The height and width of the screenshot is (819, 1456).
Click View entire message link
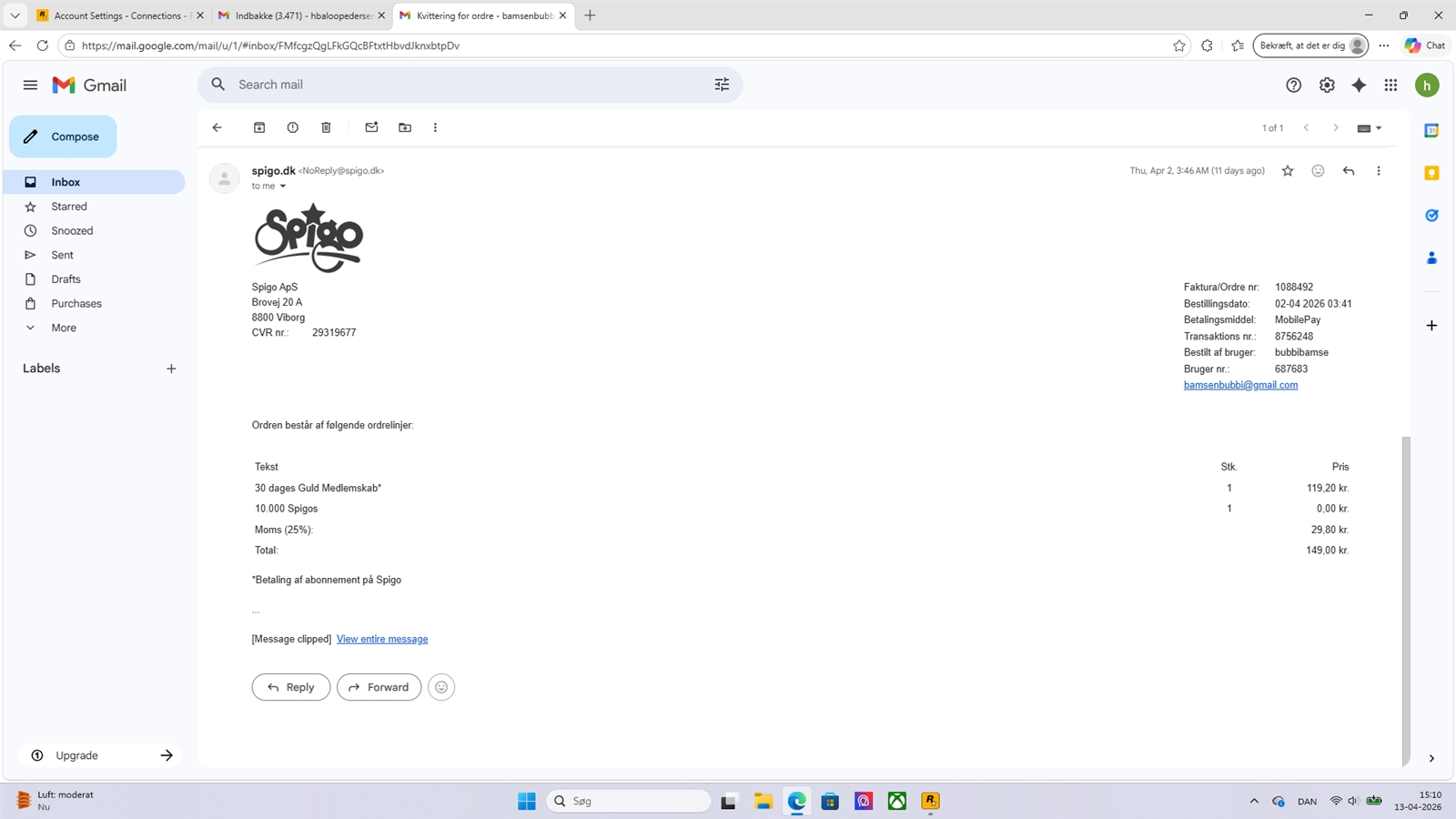[x=382, y=639]
